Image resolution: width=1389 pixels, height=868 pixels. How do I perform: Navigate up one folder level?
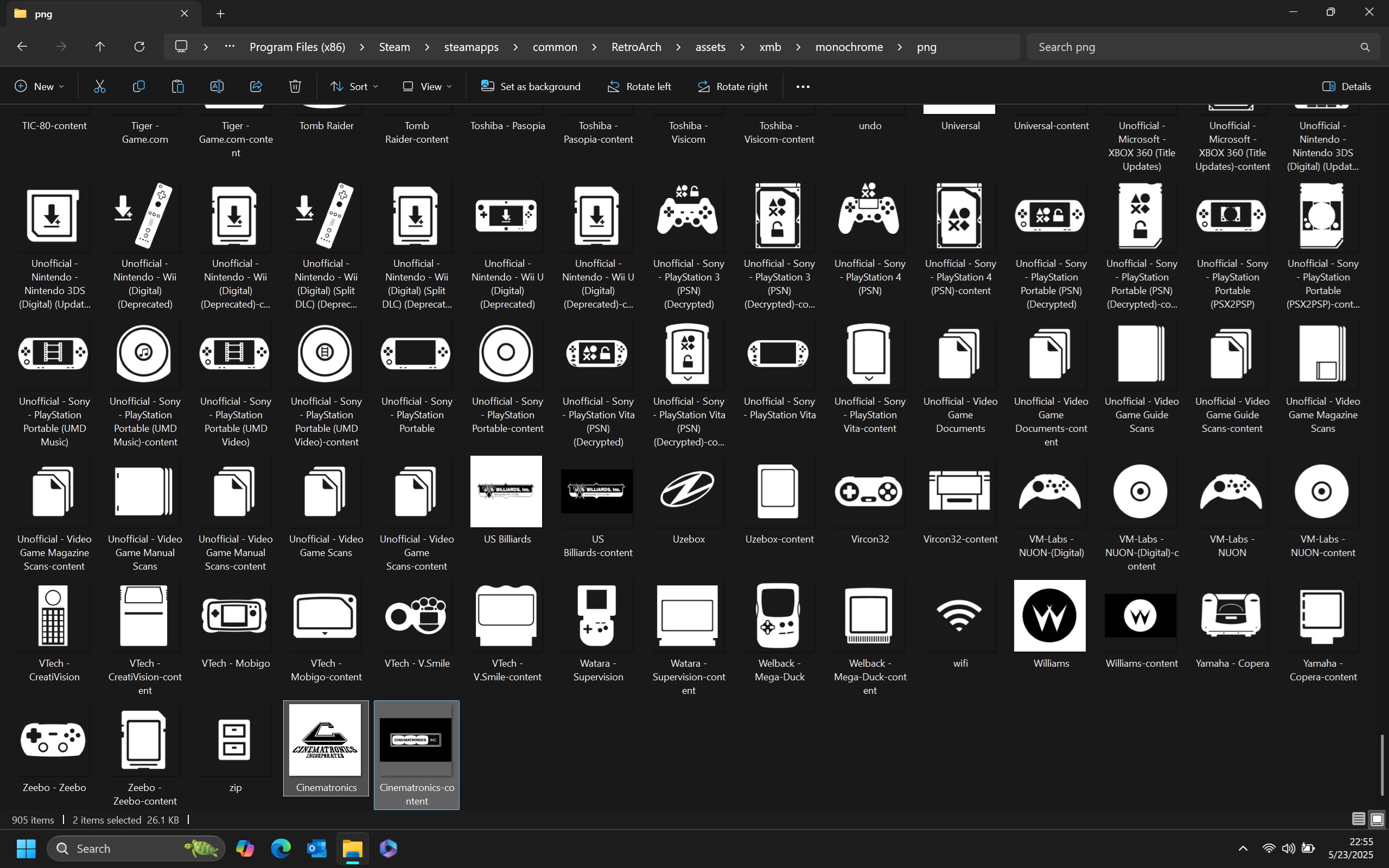100,47
